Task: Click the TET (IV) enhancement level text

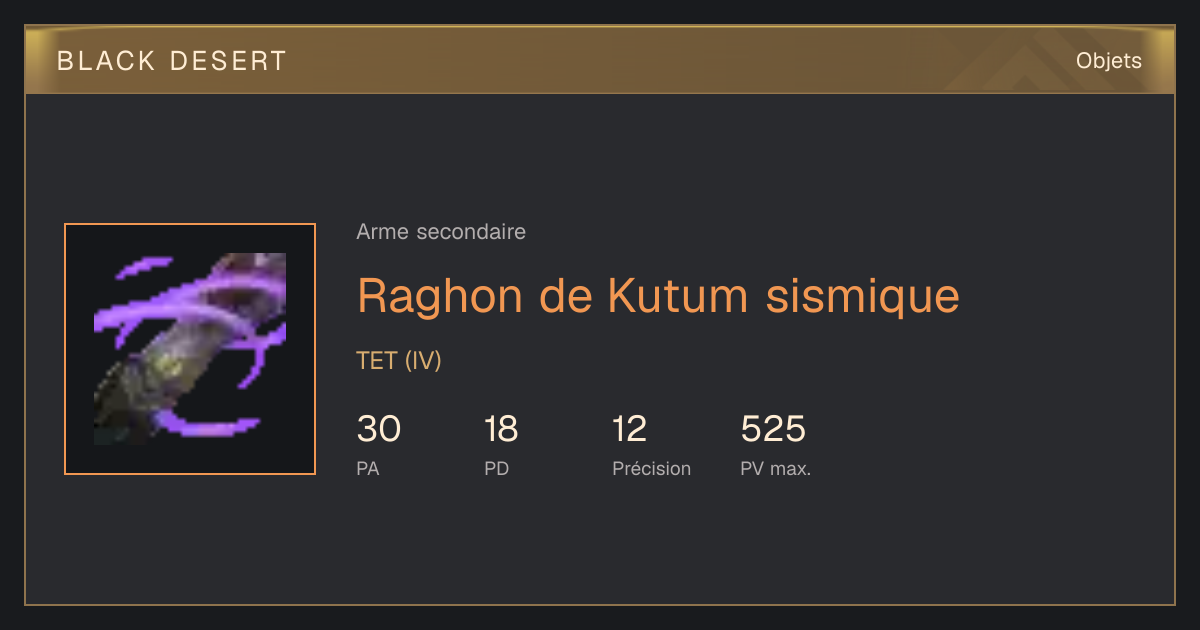Action: tap(399, 361)
